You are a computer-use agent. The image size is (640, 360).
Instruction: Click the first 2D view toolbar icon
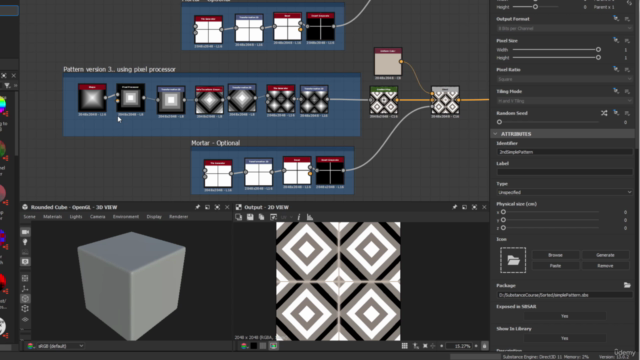[239, 217]
